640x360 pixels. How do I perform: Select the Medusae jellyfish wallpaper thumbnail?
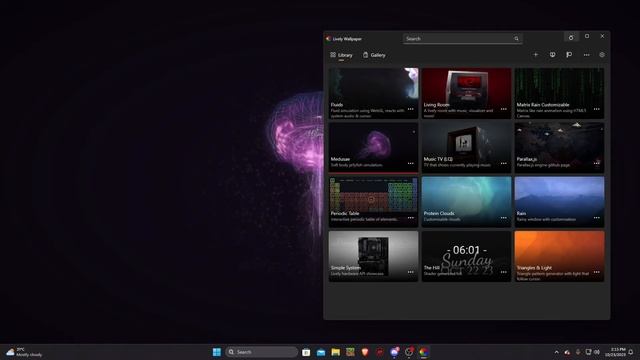click(x=373, y=147)
